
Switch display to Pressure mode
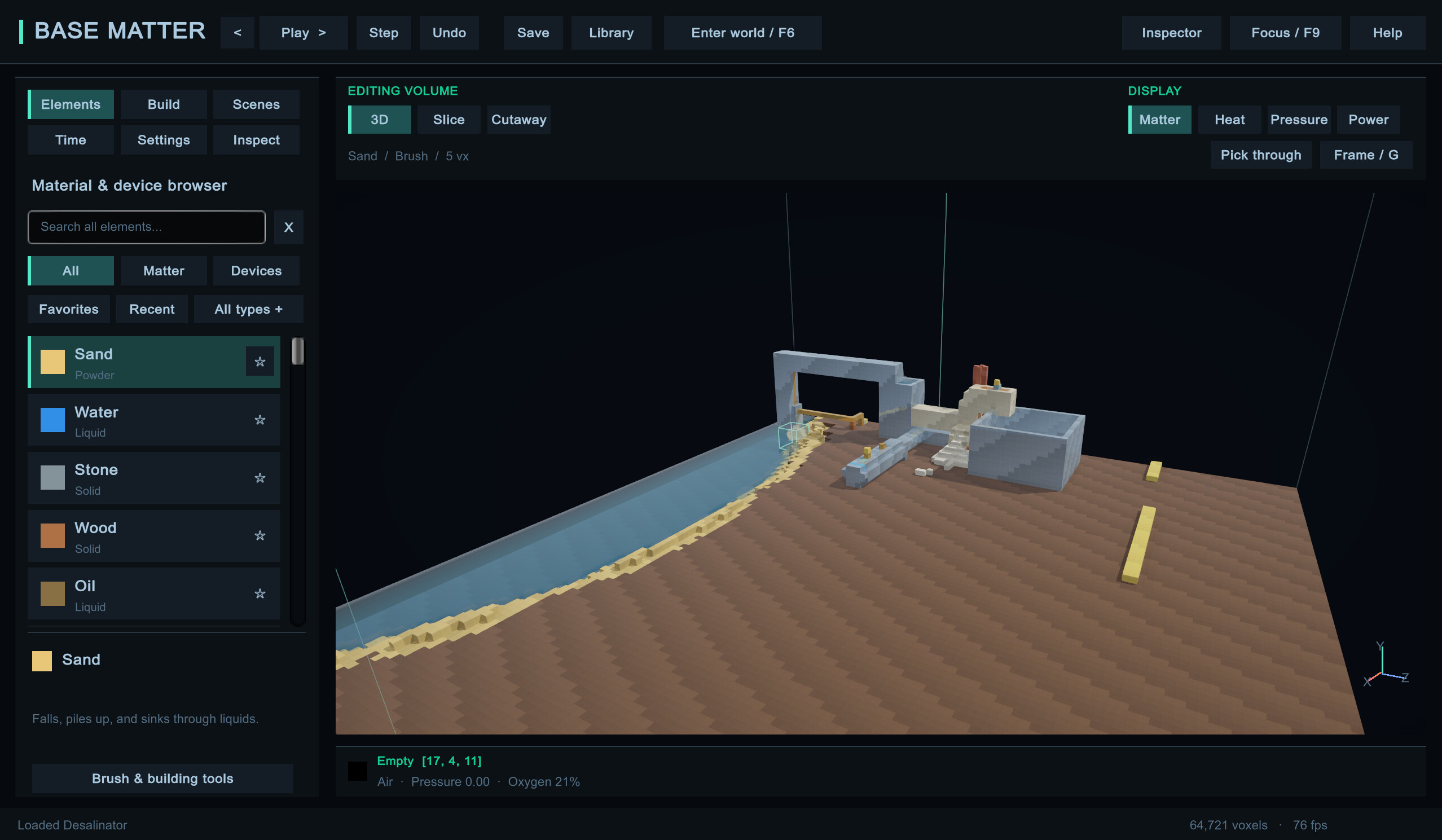[x=1299, y=120]
